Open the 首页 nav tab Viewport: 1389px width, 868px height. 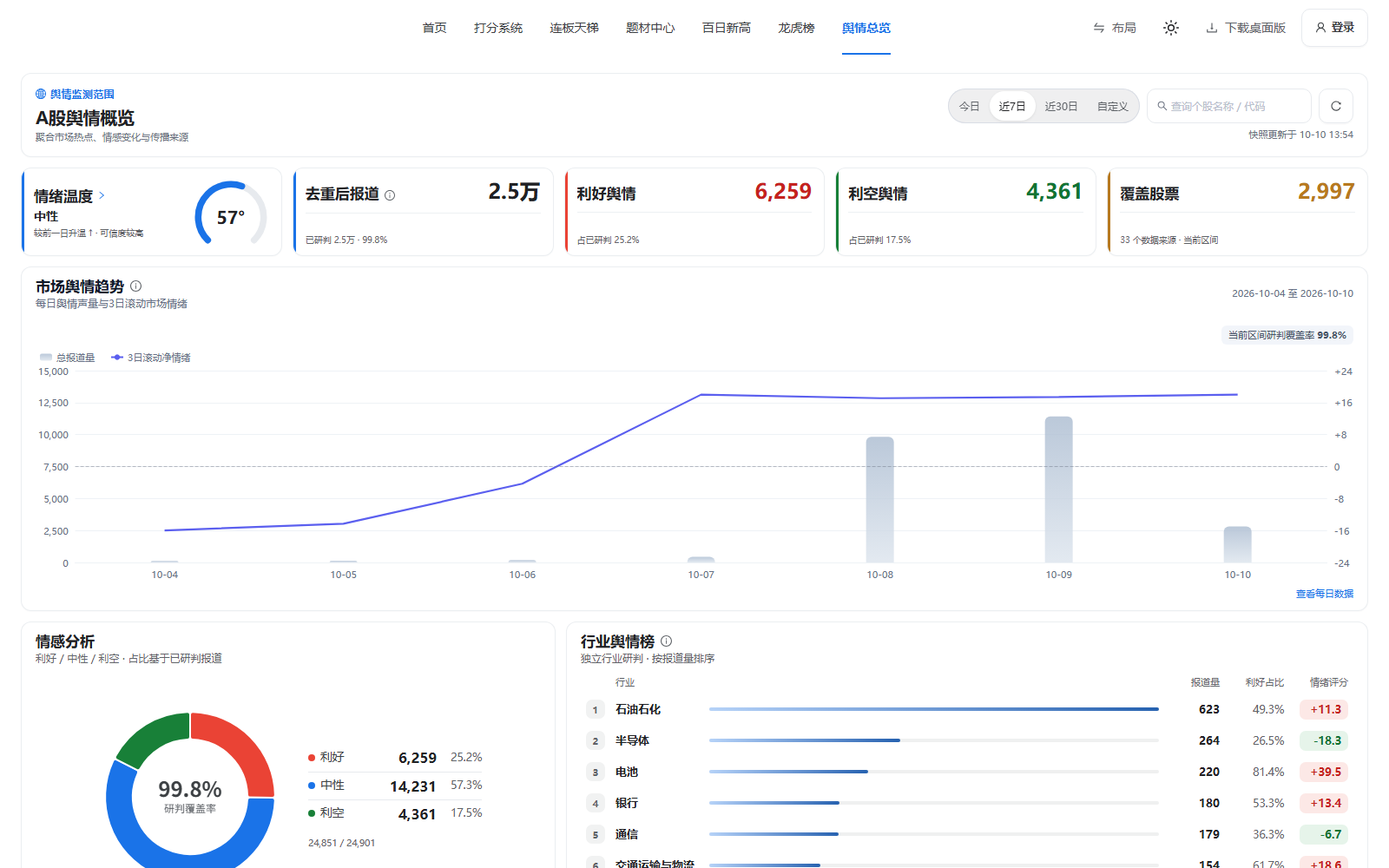(x=434, y=28)
